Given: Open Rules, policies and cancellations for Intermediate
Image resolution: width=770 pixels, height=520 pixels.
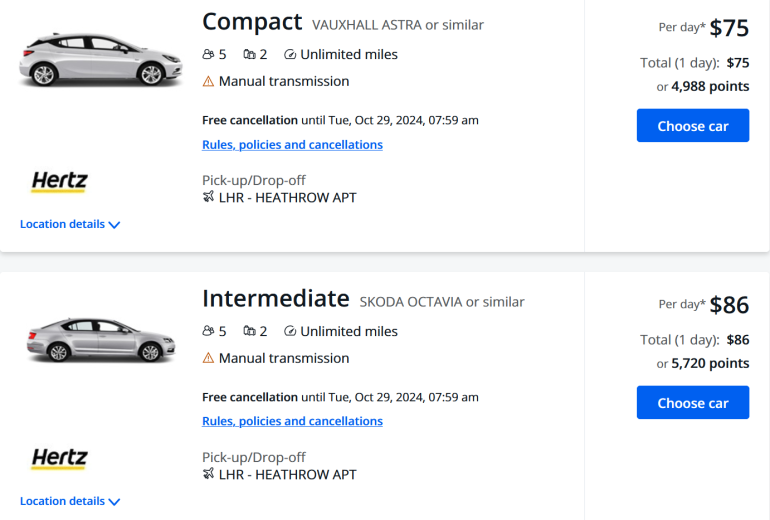Looking at the screenshot, I should coord(292,422).
